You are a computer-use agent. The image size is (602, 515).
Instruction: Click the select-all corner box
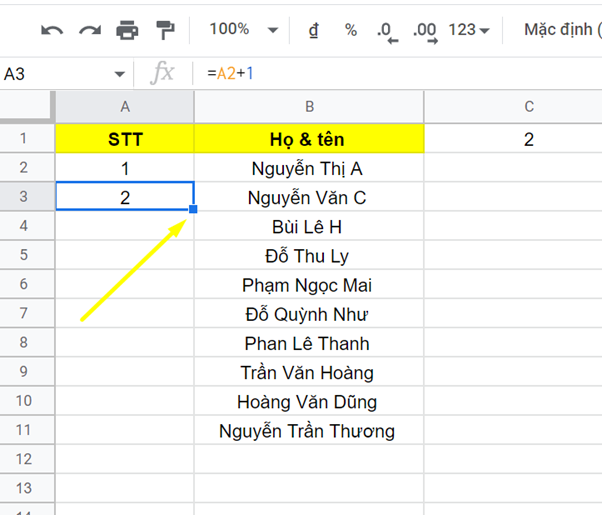(27, 106)
